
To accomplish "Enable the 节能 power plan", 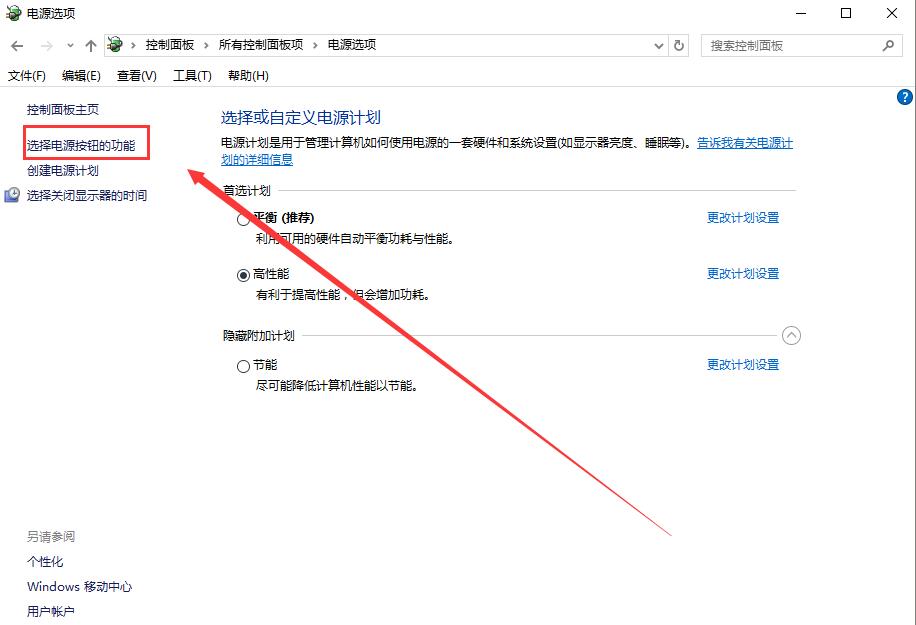I will 243,366.
